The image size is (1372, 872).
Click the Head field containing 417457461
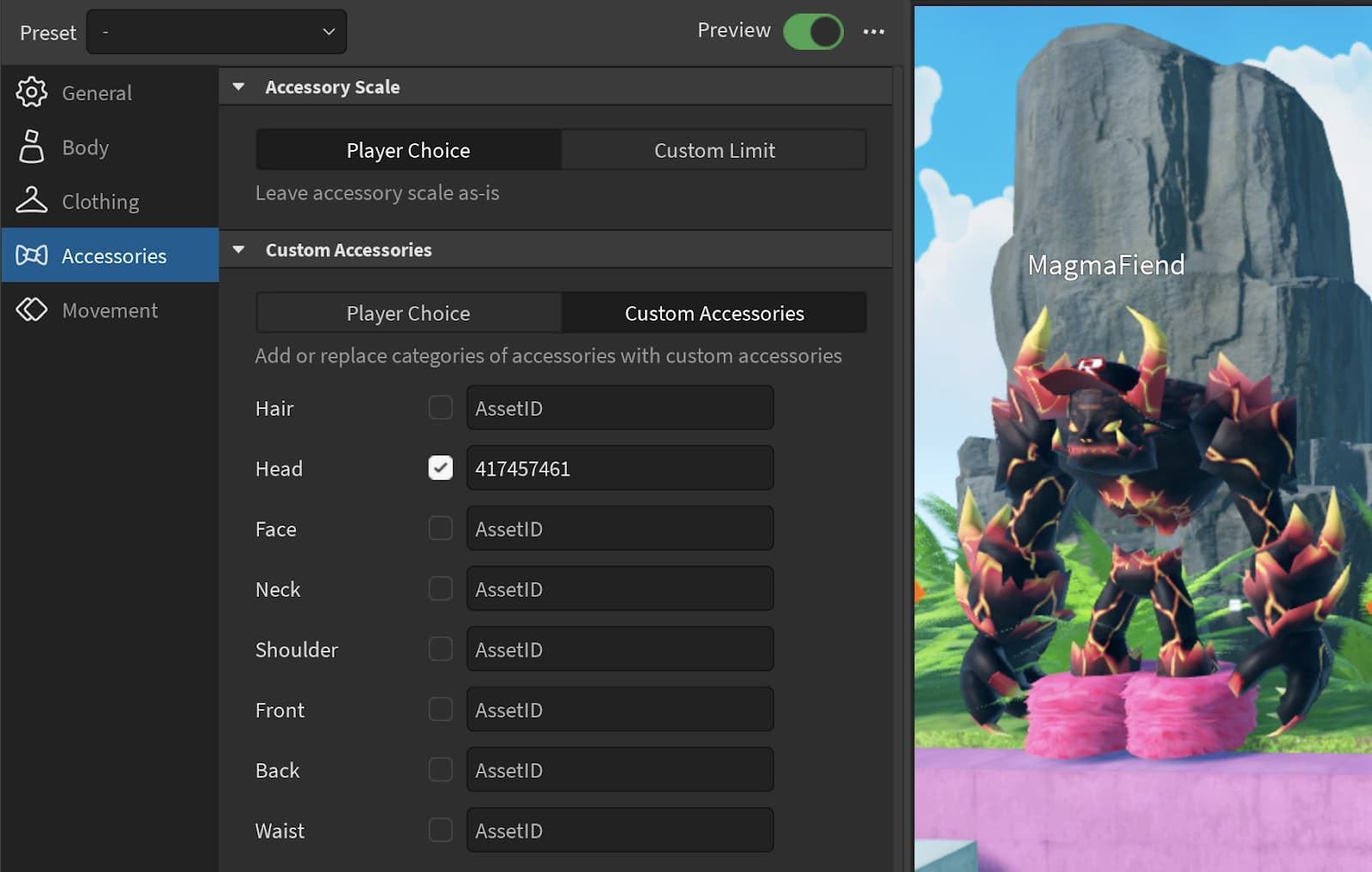pos(620,468)
